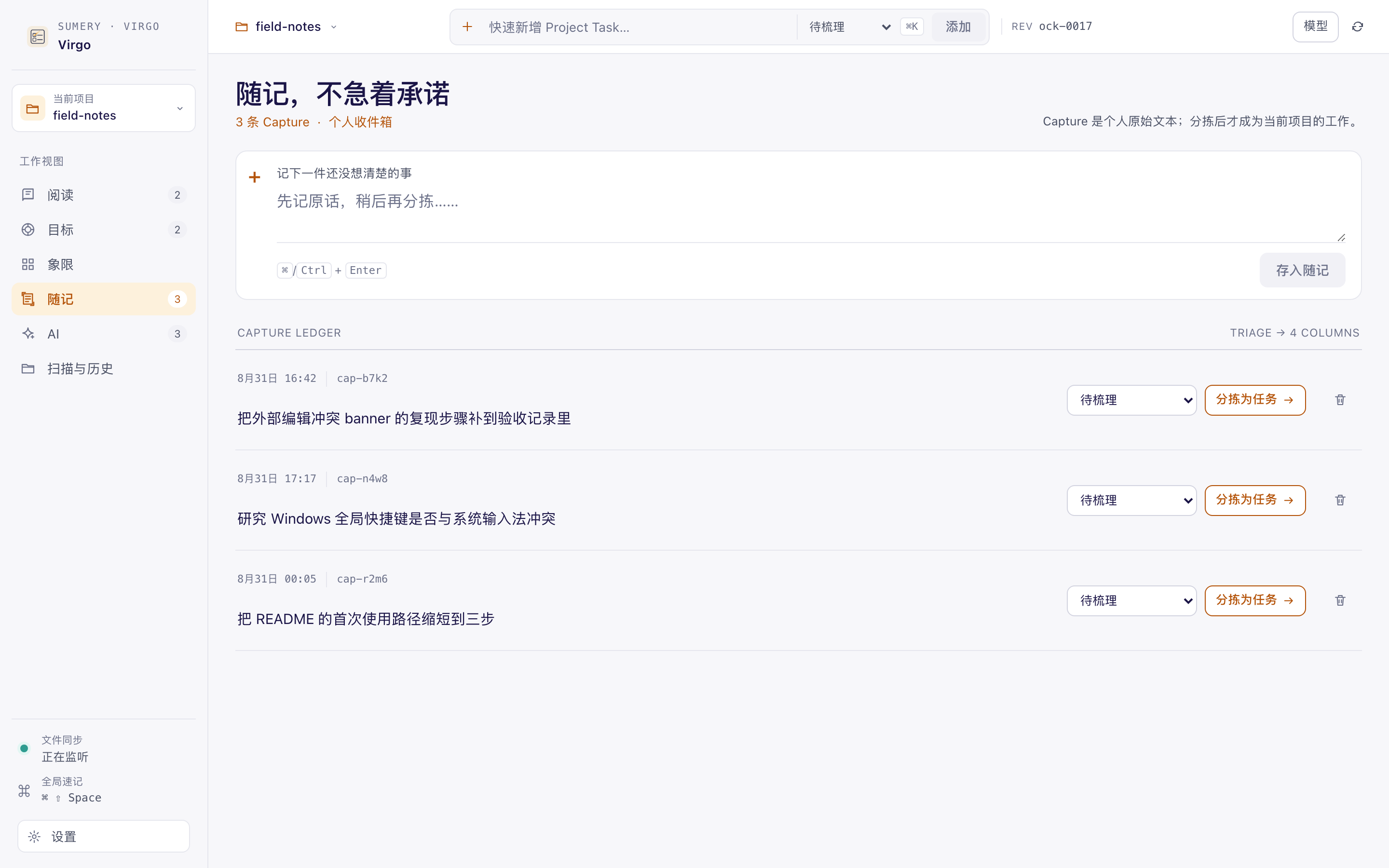Click the 模型 button
The image size is (1389, 868).
tap(1315, 27)
